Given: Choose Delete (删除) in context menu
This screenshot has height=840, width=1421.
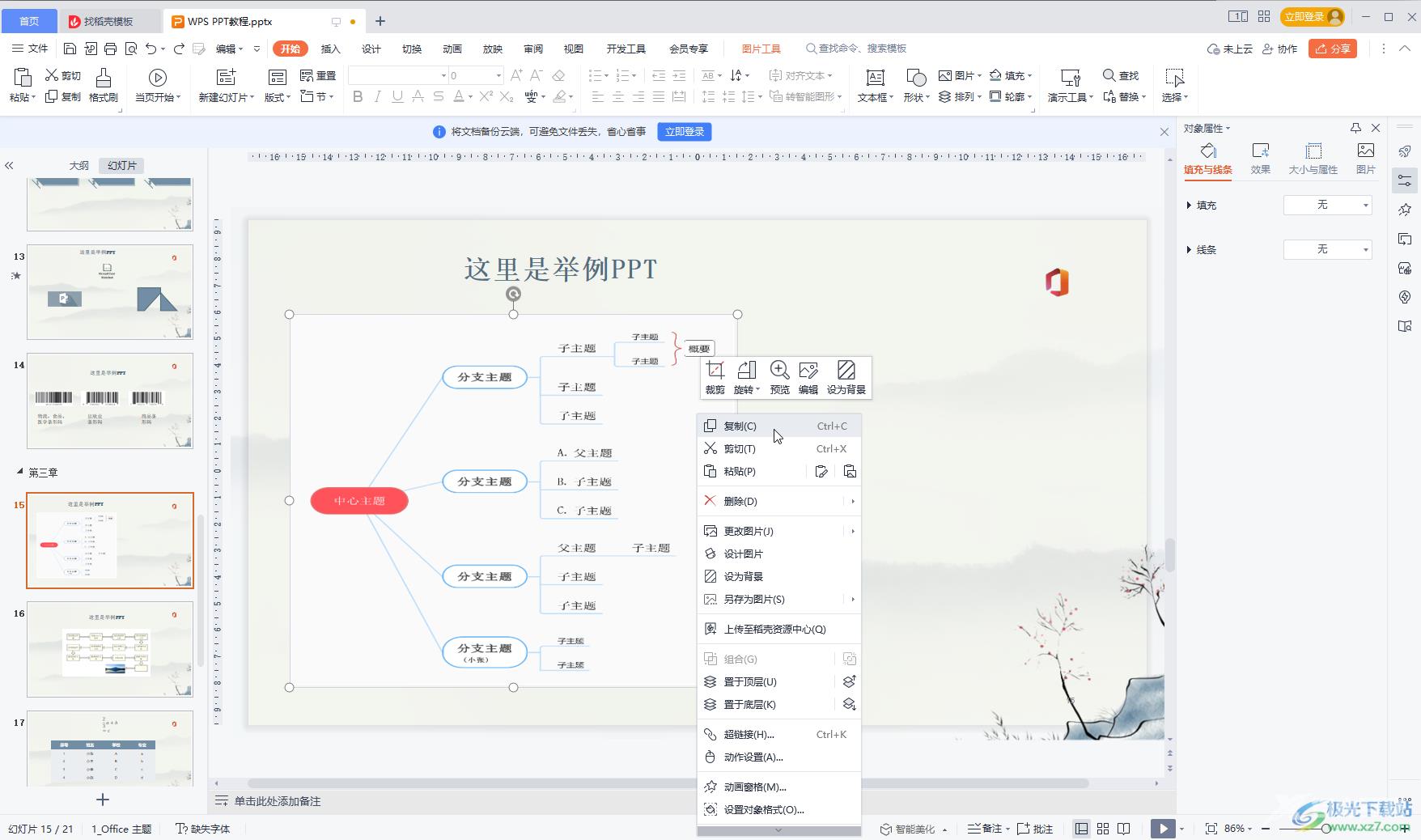Looking at the screenshot, I should click(778, 501).
